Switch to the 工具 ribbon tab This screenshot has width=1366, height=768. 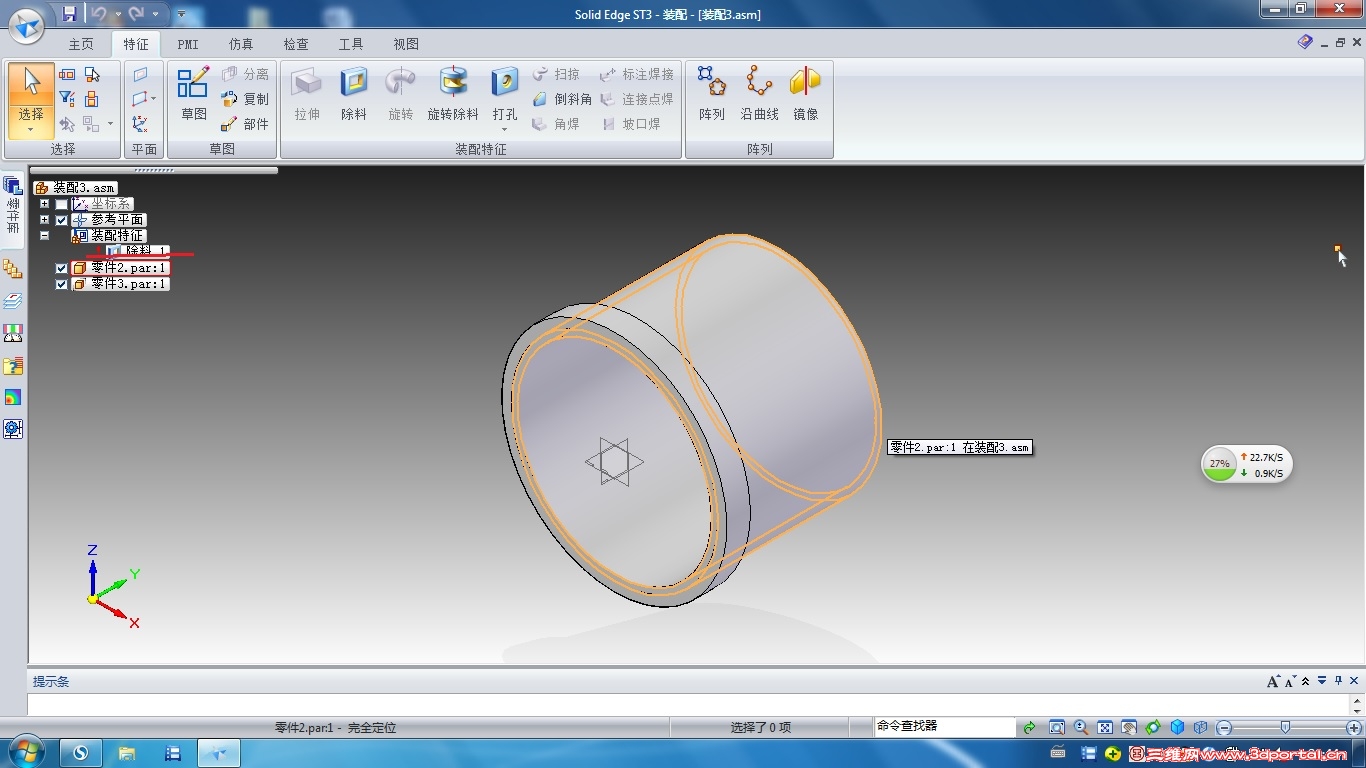pyautogui.click(x=351, y=44)
